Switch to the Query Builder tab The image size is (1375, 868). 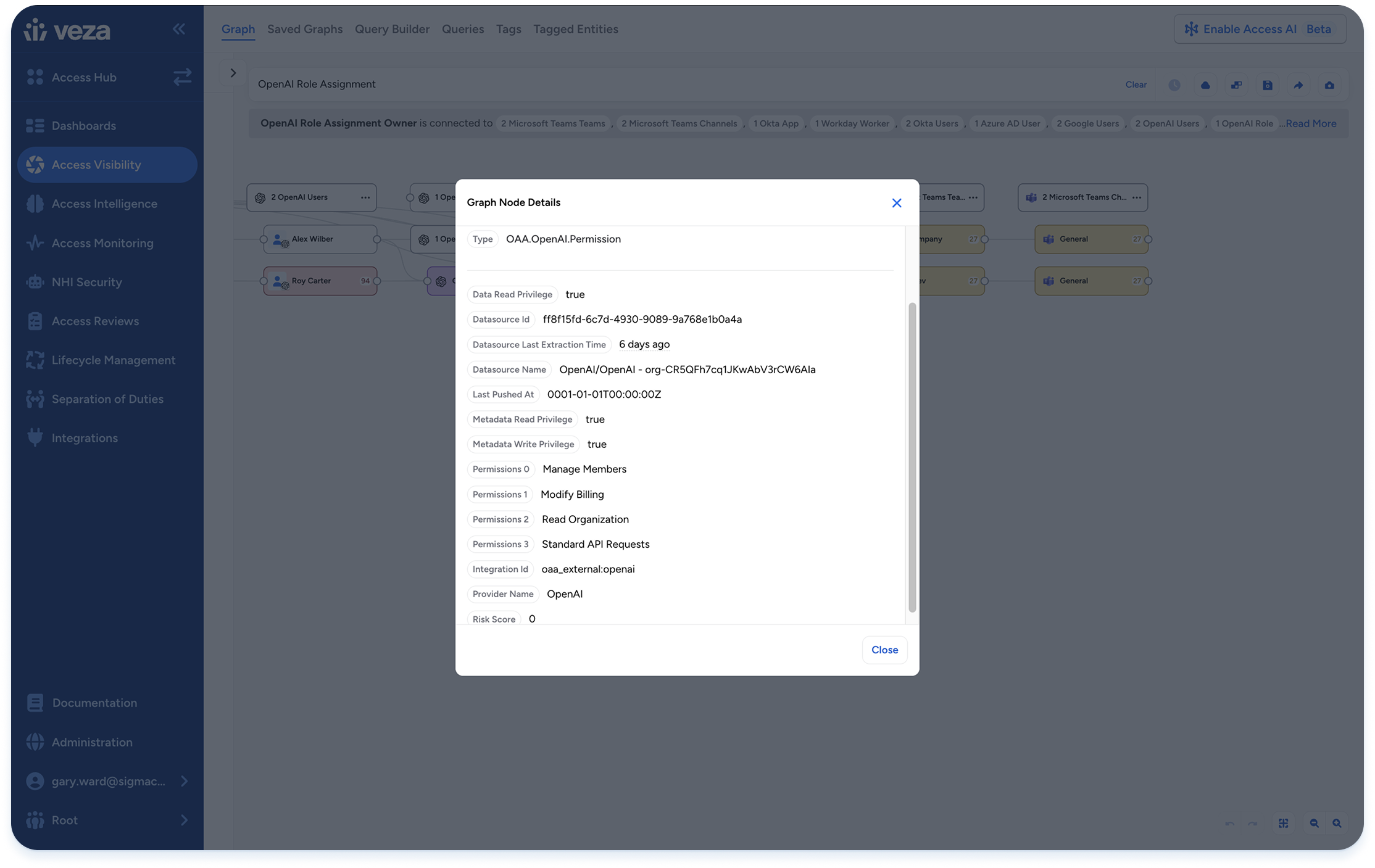pyautogui.click(x=392, y=29)
